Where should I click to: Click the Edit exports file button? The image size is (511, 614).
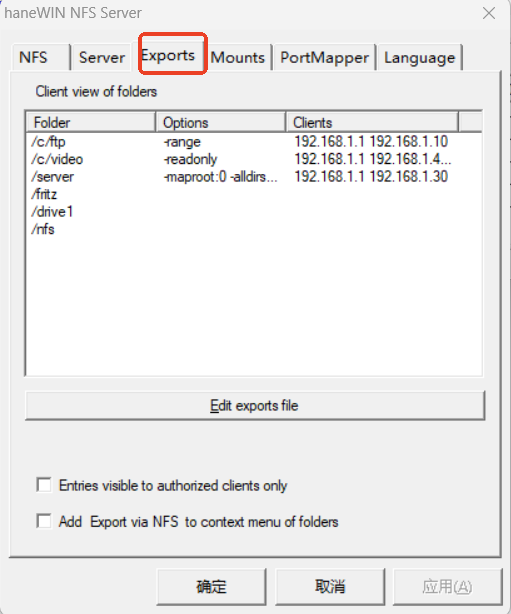click(255, 406)
